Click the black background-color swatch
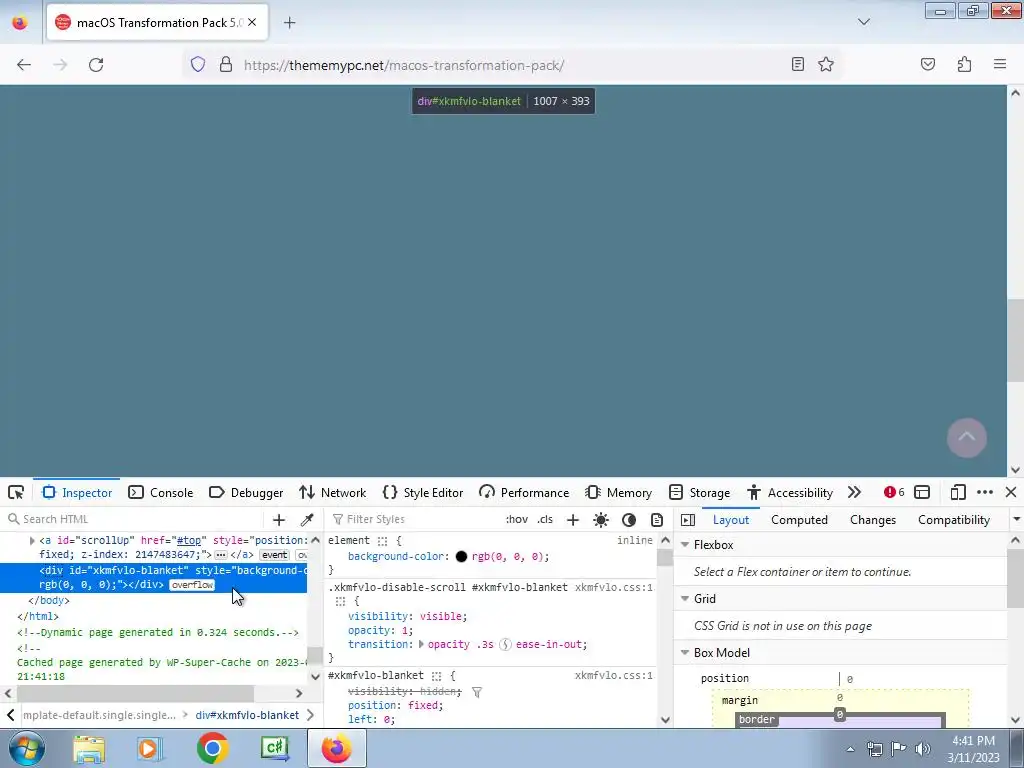The width and height of the screenshot is (1024, 768). pos(461,557)
